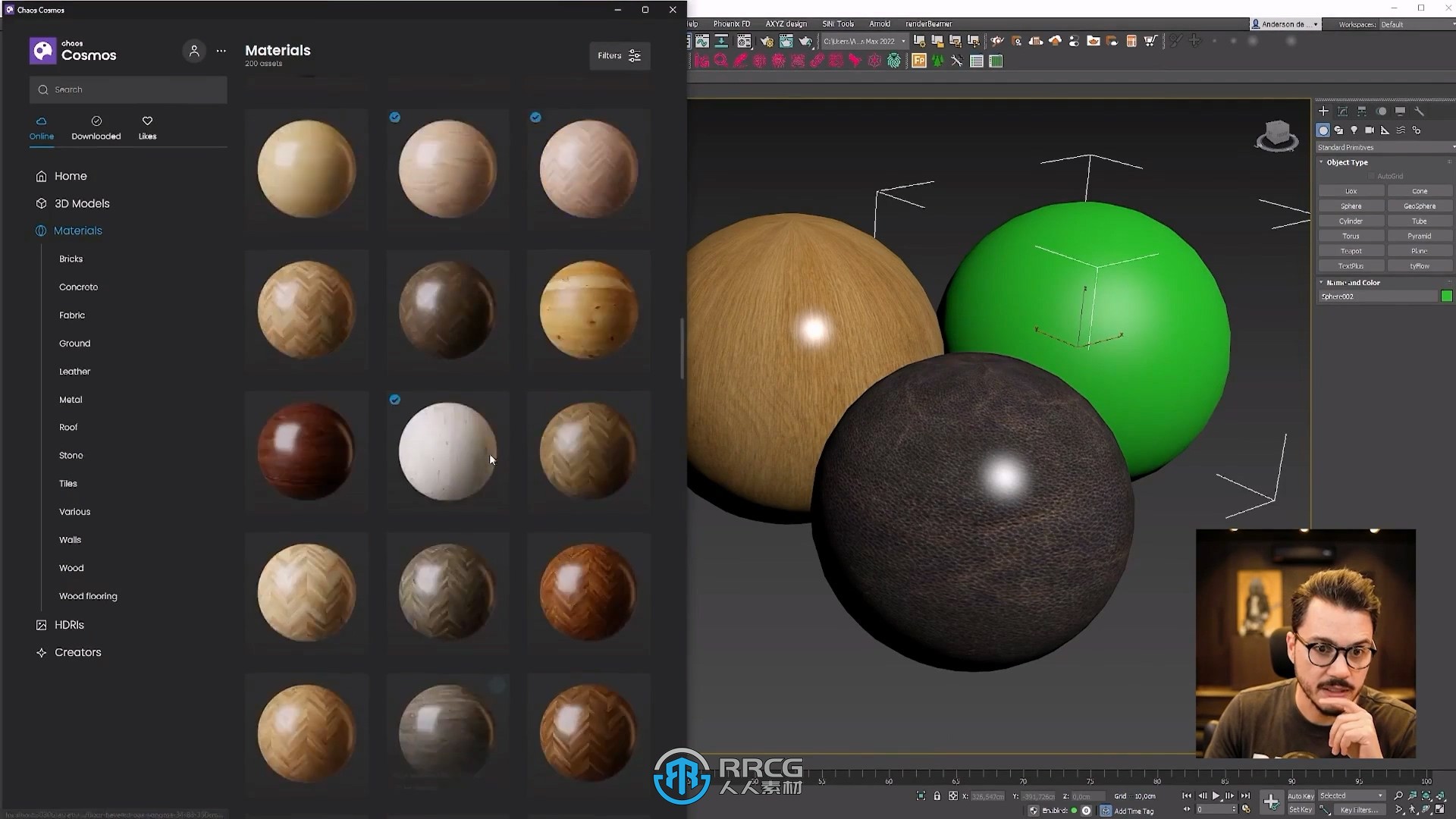Click the green object color swatch
This screenshot has width=1456, height=819.
[x=1446, y=297]
